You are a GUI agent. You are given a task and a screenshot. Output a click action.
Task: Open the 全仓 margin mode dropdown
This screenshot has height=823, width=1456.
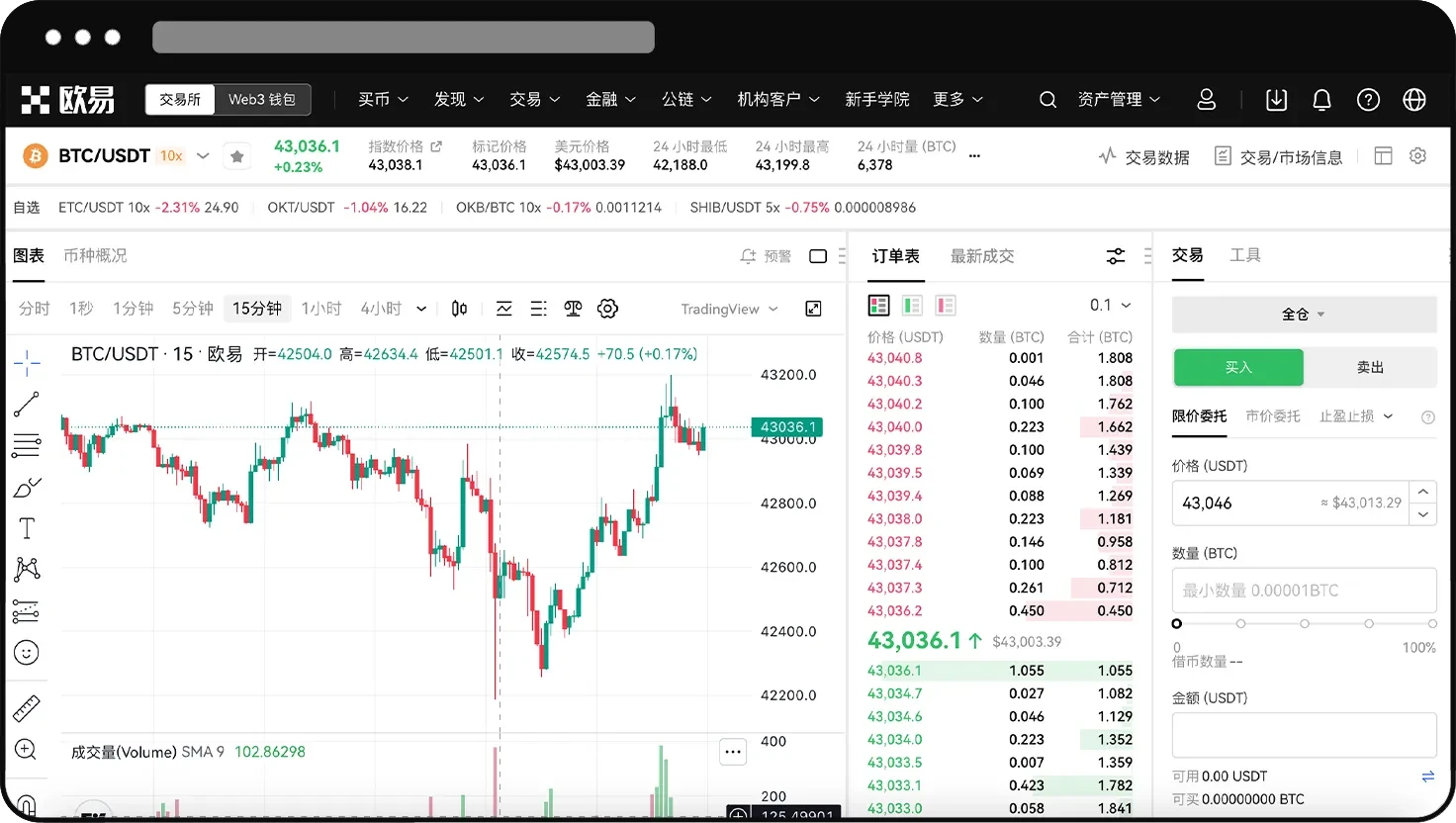[x=1304, y=315]
